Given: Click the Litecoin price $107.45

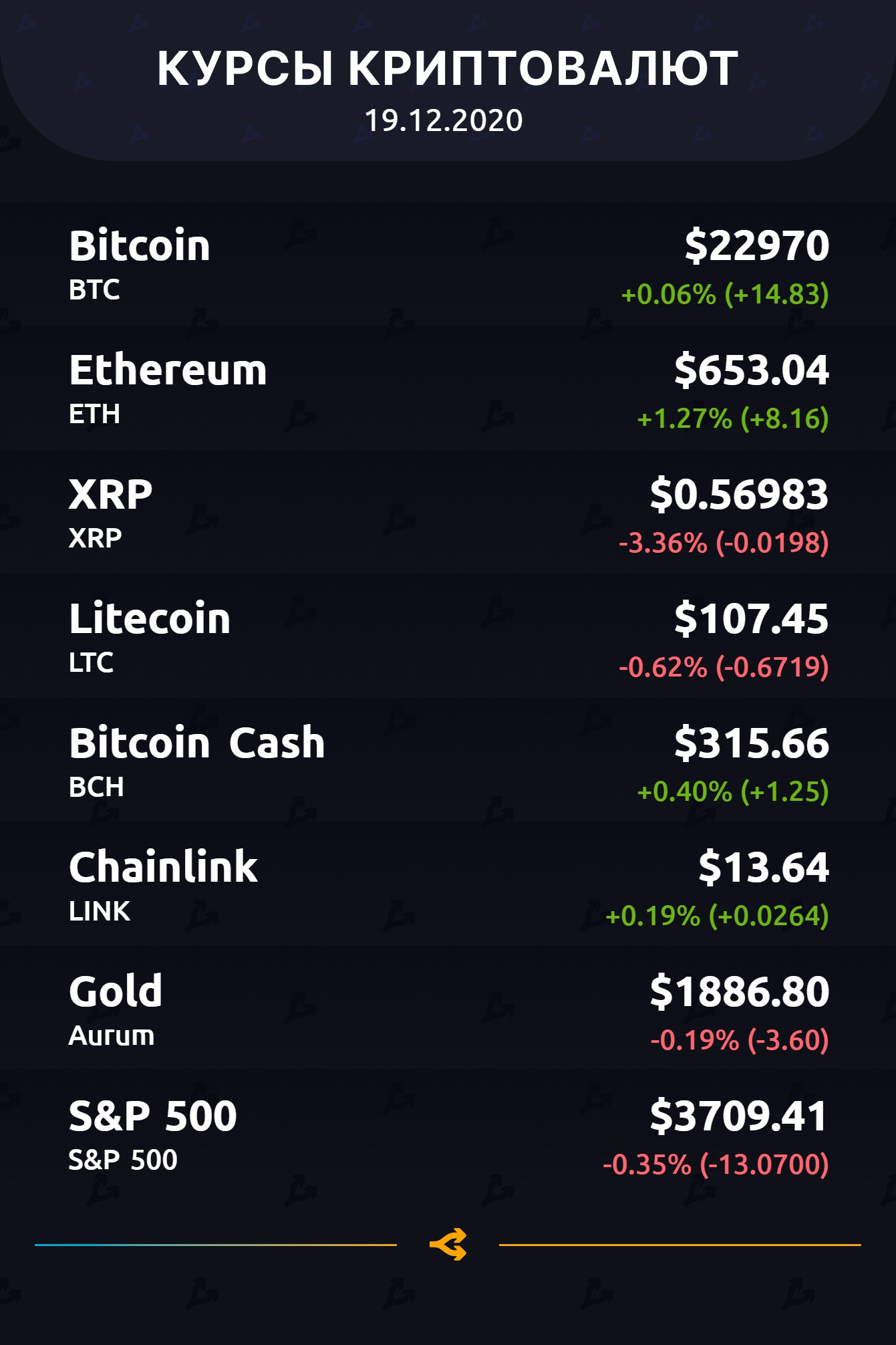Looking at the screenshot, I should click(x=751, y=619).
